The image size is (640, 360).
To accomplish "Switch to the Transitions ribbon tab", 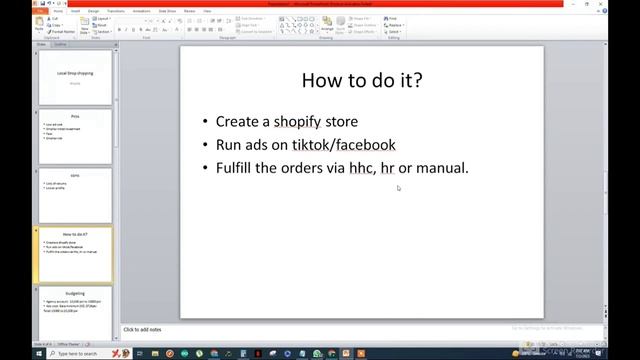I will tap(116, 11).
